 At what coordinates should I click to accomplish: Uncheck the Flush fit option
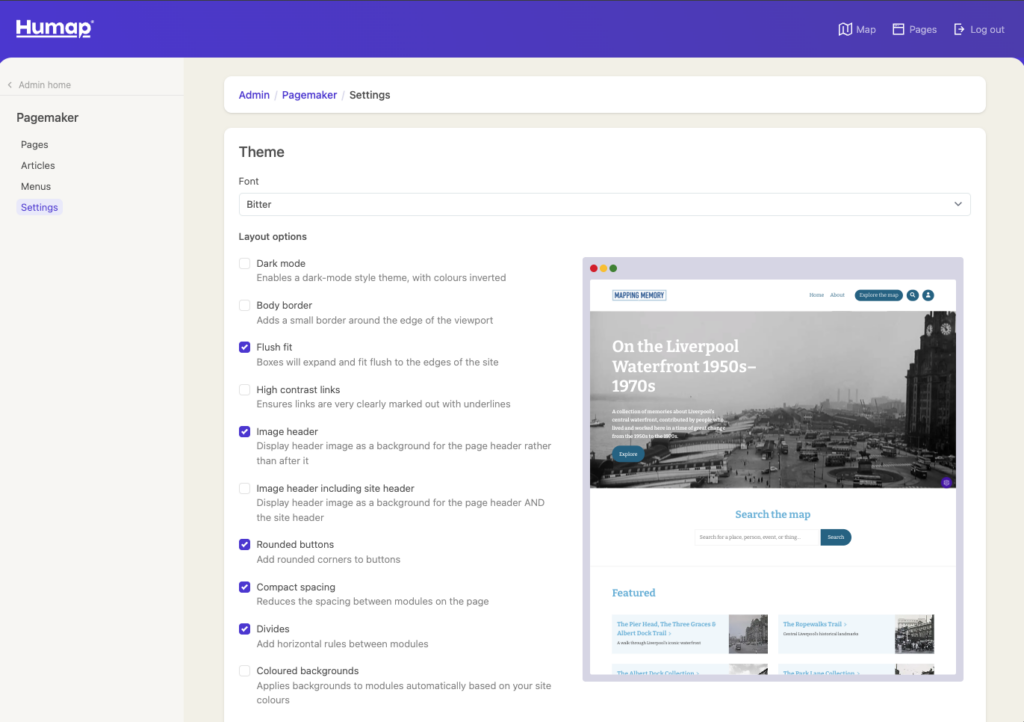coord(245,348)
